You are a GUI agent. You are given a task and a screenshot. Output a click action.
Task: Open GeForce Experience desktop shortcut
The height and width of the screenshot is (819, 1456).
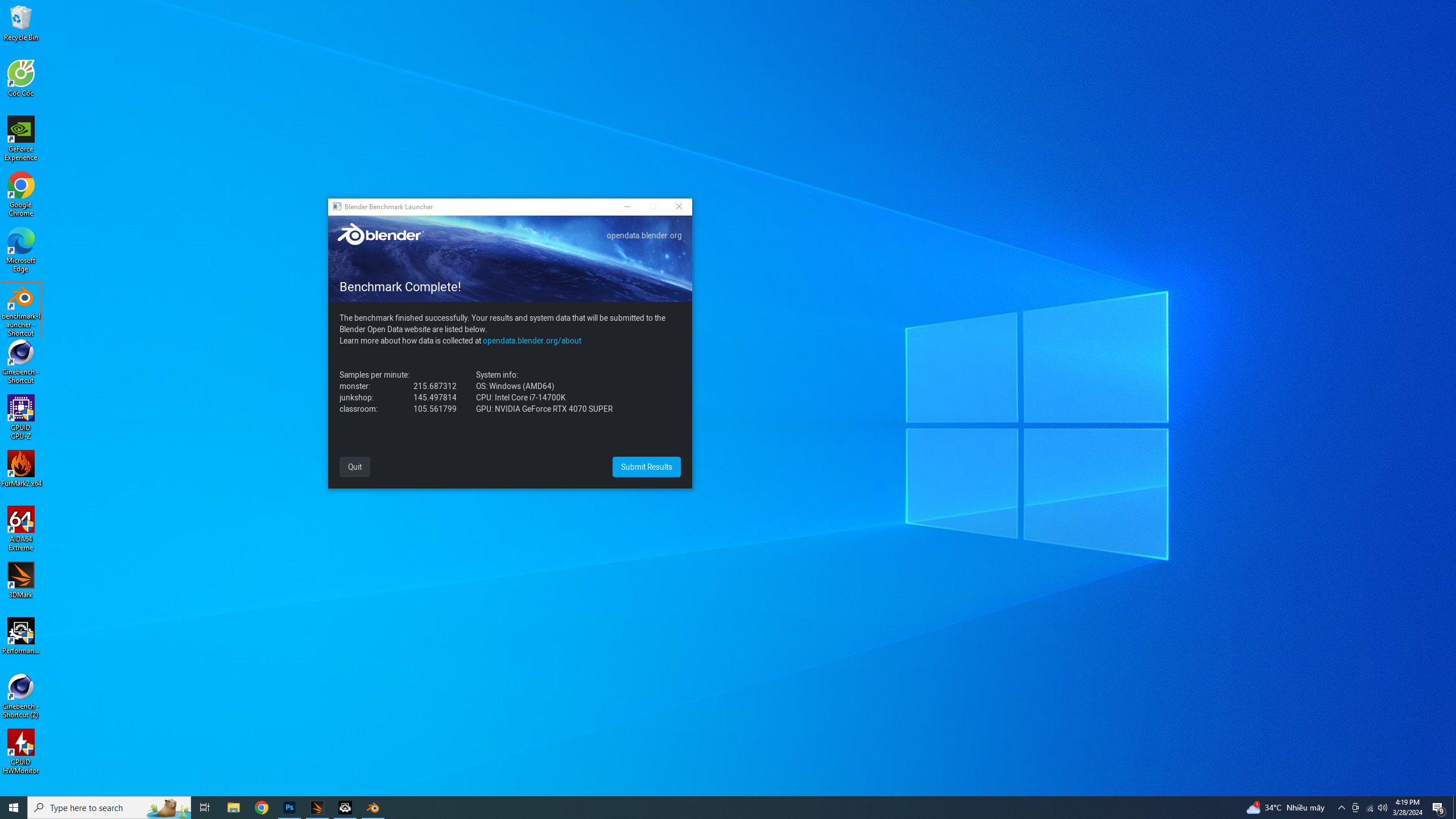[x=21, y=138]
